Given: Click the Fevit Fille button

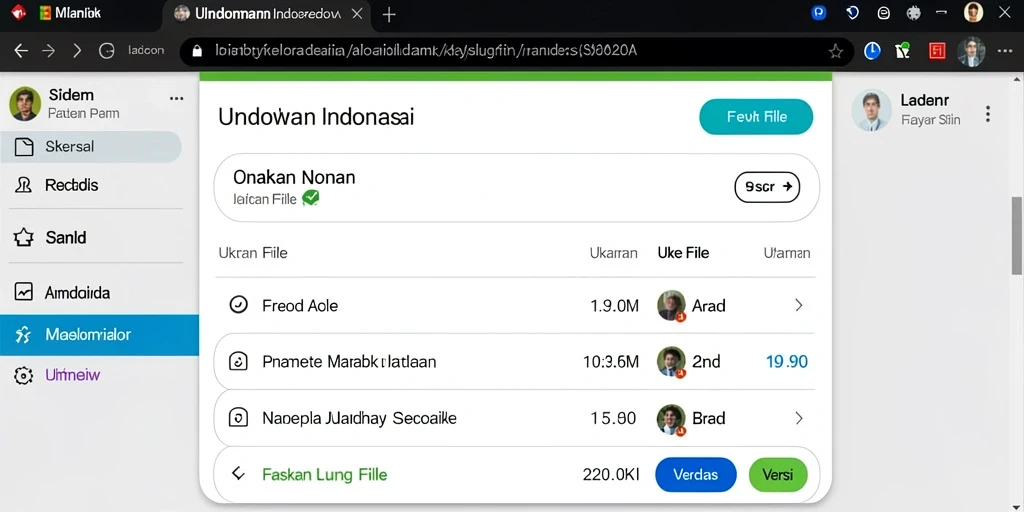Looking at the screenshot, I should click(x=756, y=117).
